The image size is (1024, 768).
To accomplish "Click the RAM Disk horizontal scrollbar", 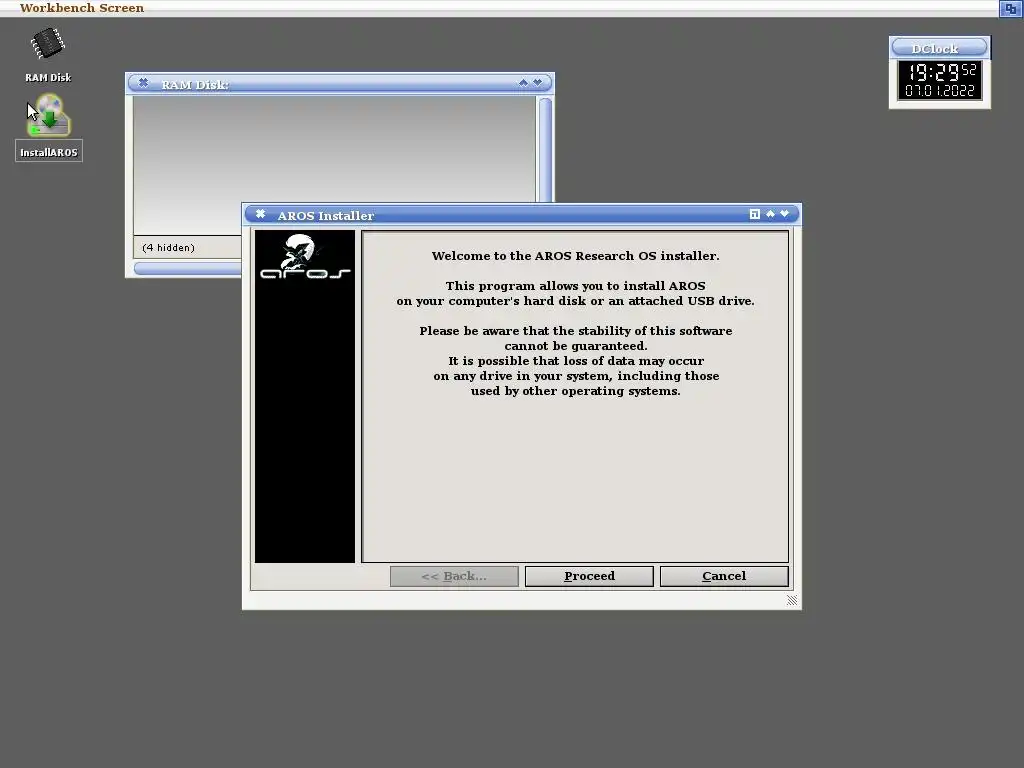I will click(188, 268).
